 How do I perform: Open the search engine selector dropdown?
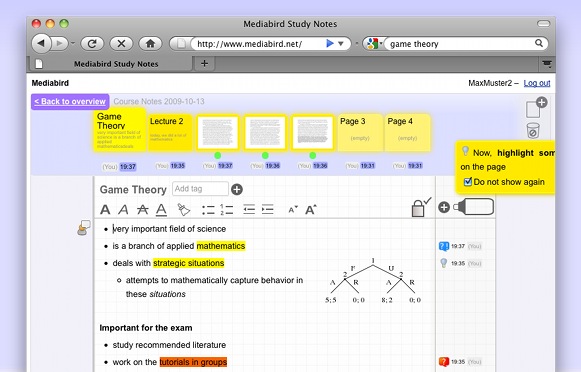pos(372,44)
